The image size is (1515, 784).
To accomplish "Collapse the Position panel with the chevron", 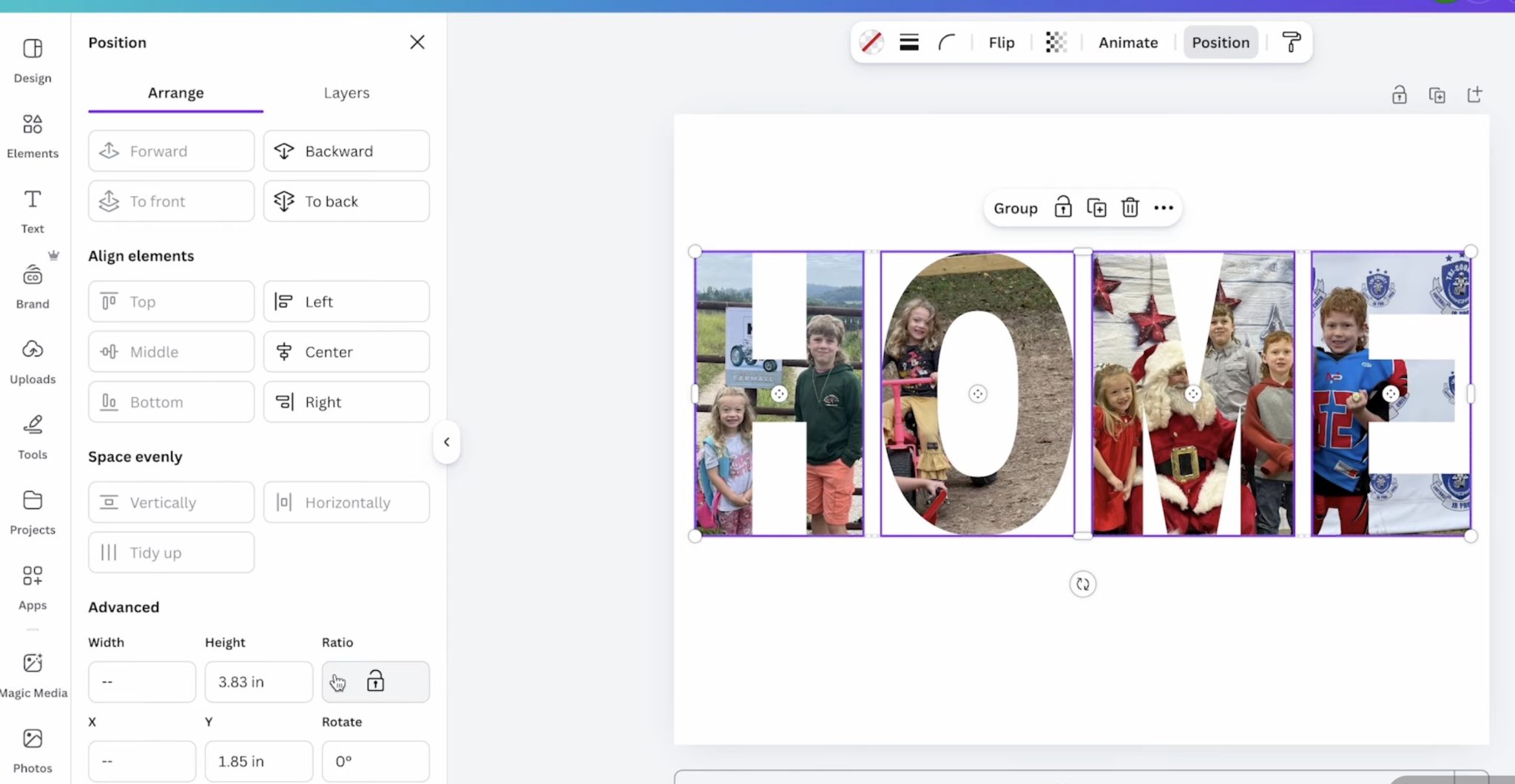I will (447, 442).
